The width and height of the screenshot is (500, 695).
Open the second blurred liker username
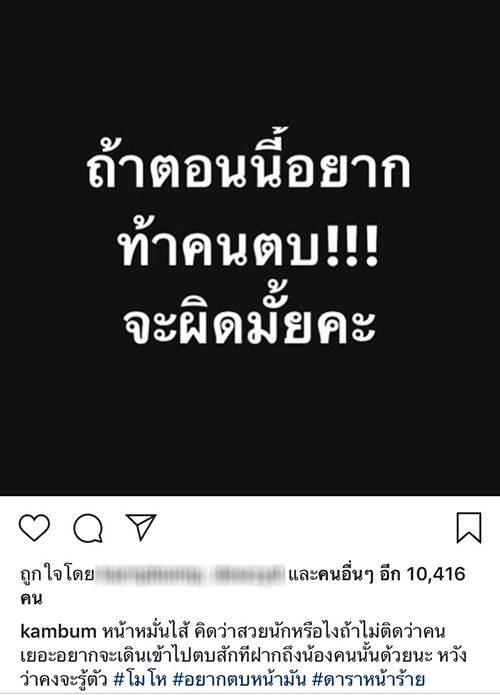click(248, 575)
